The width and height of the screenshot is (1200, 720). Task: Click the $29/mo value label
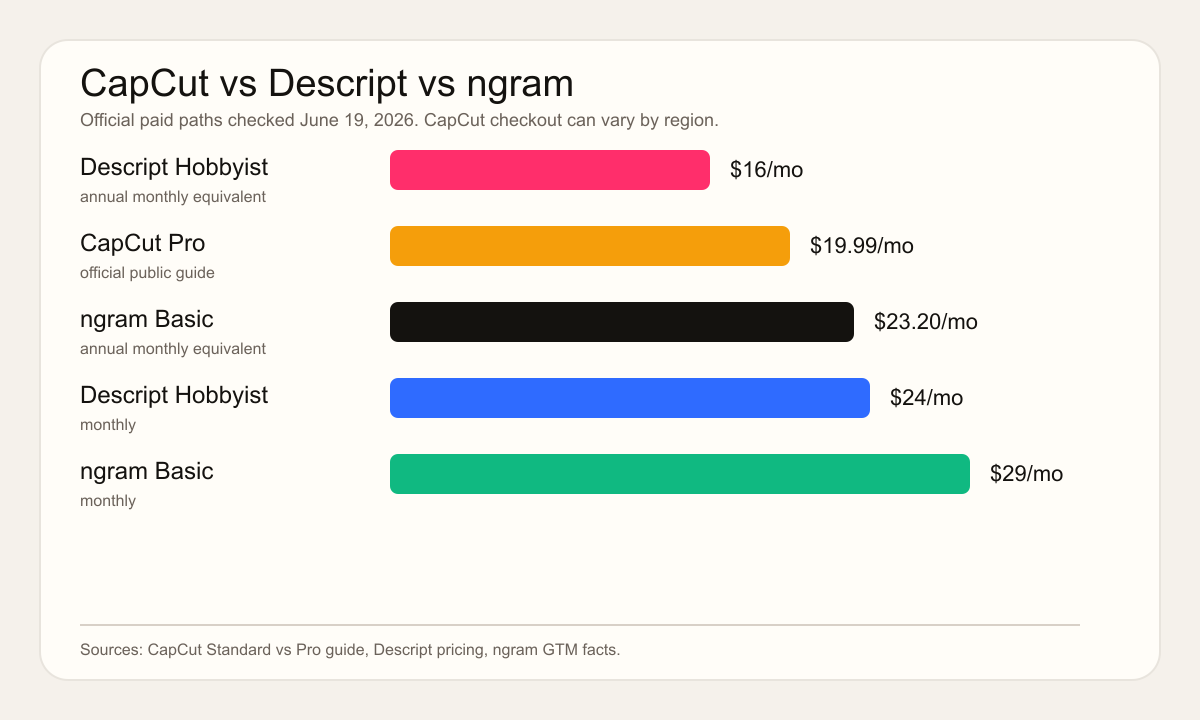tap(1027, 474)
